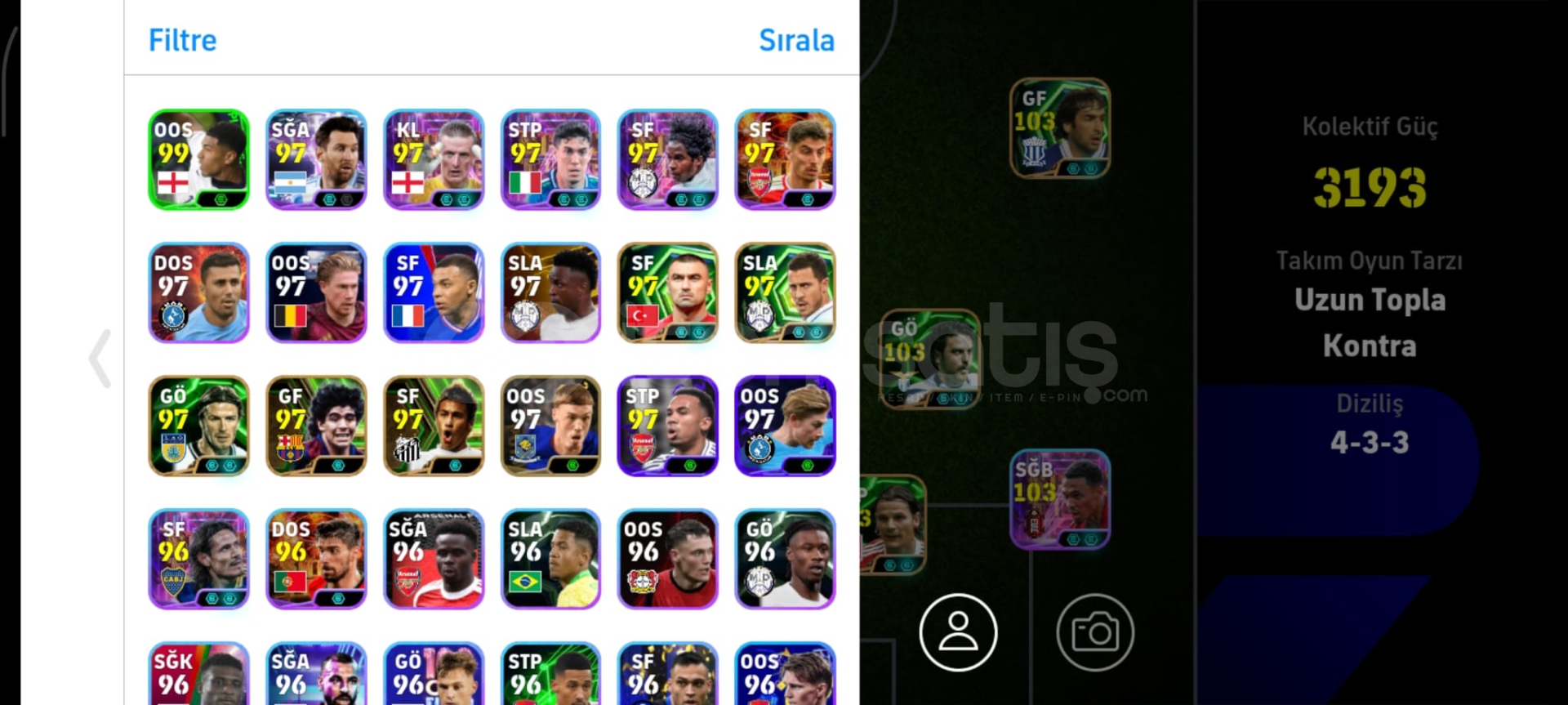Screen dimensions: 1568x705
Task: Pick the GF 97 Barcelona player card
Action: [316, 426]
